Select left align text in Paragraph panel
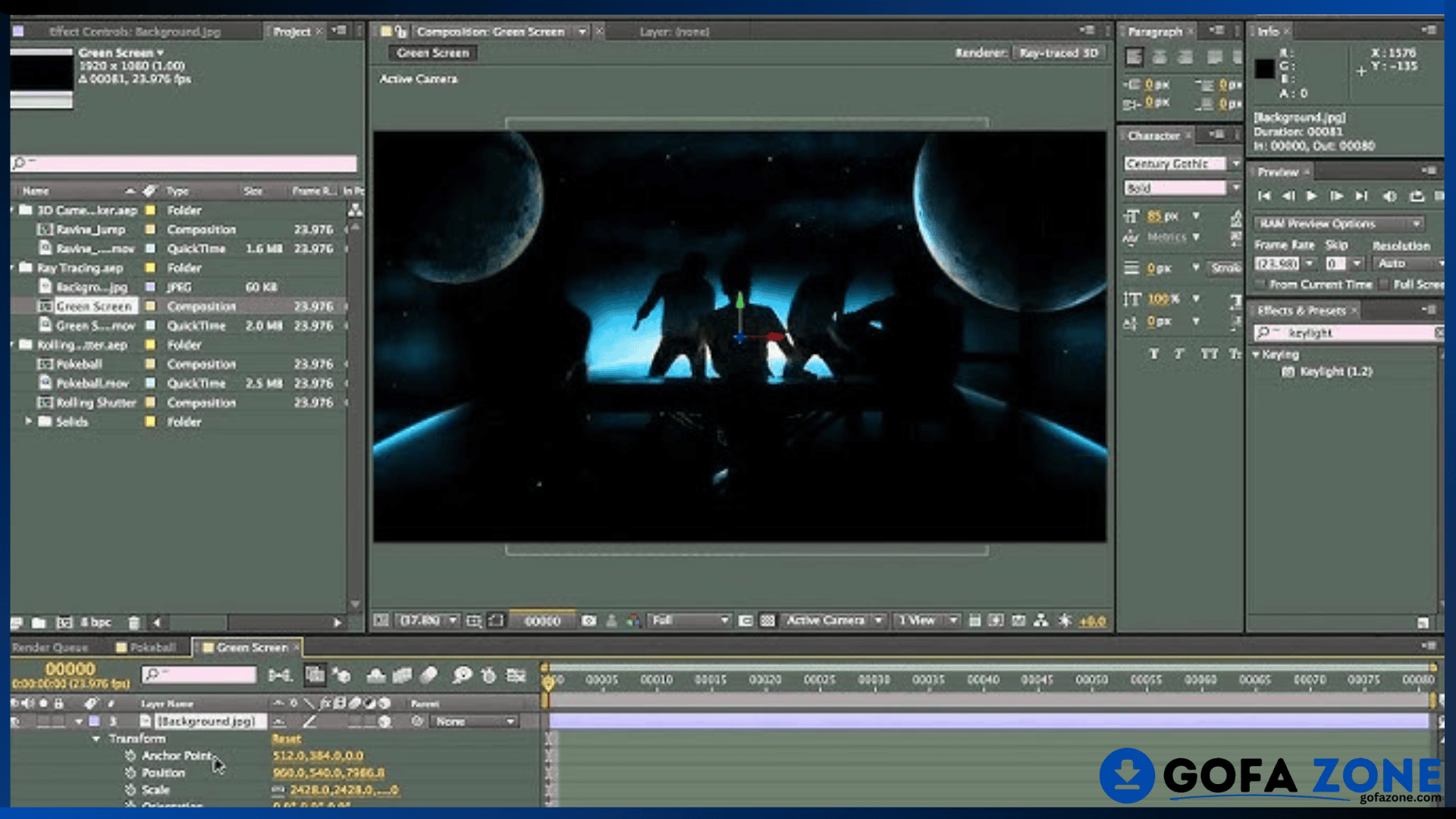The height and width of the screenshot is (819, 1456). coord(1134,57)
